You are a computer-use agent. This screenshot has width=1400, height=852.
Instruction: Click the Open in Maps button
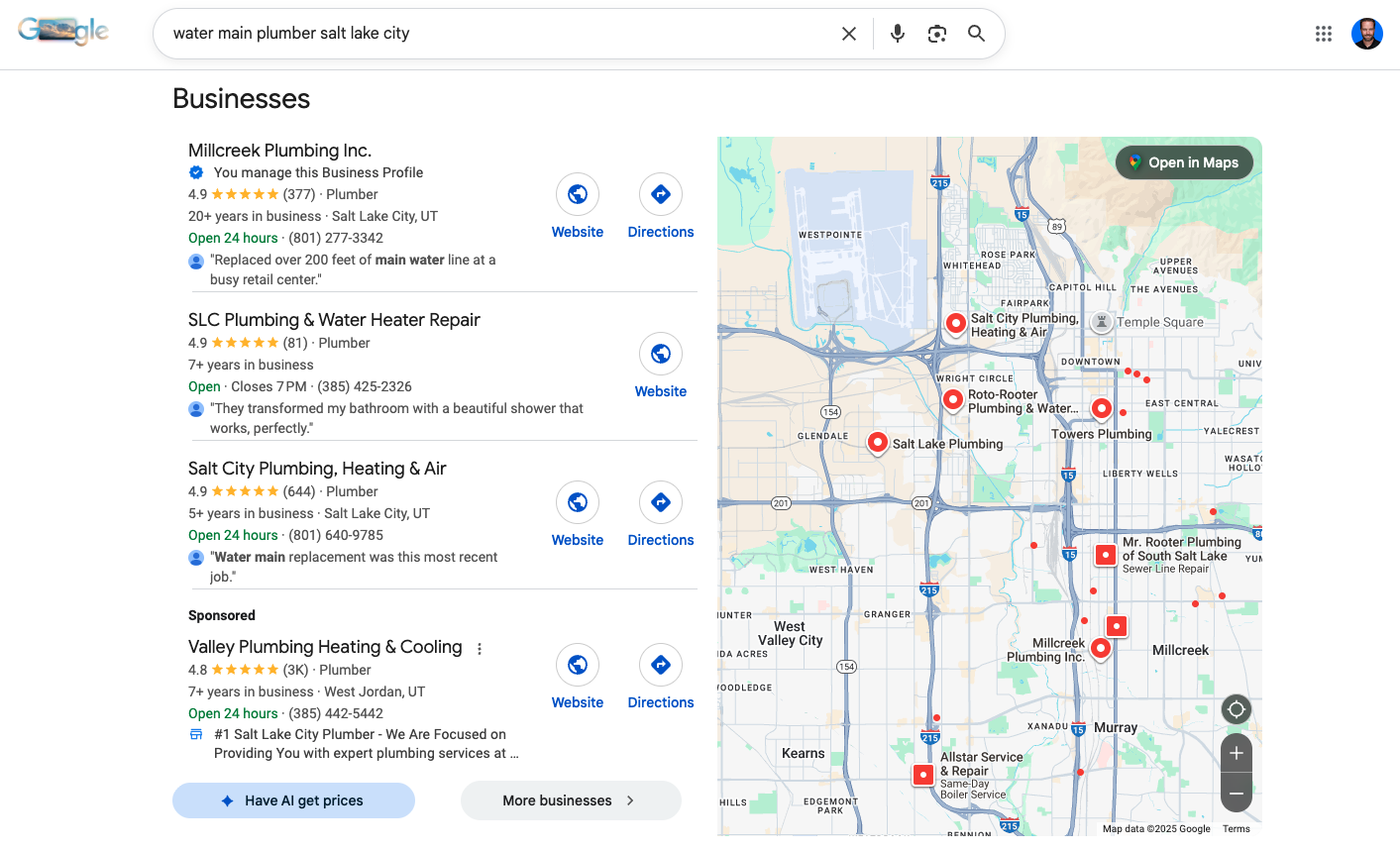pos(1184,161)
